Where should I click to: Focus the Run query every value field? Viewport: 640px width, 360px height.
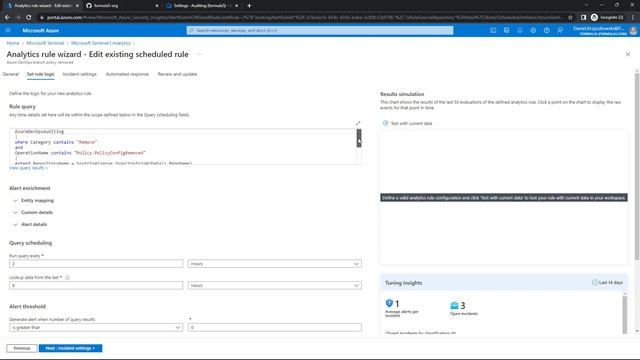(x=96, y=264)
